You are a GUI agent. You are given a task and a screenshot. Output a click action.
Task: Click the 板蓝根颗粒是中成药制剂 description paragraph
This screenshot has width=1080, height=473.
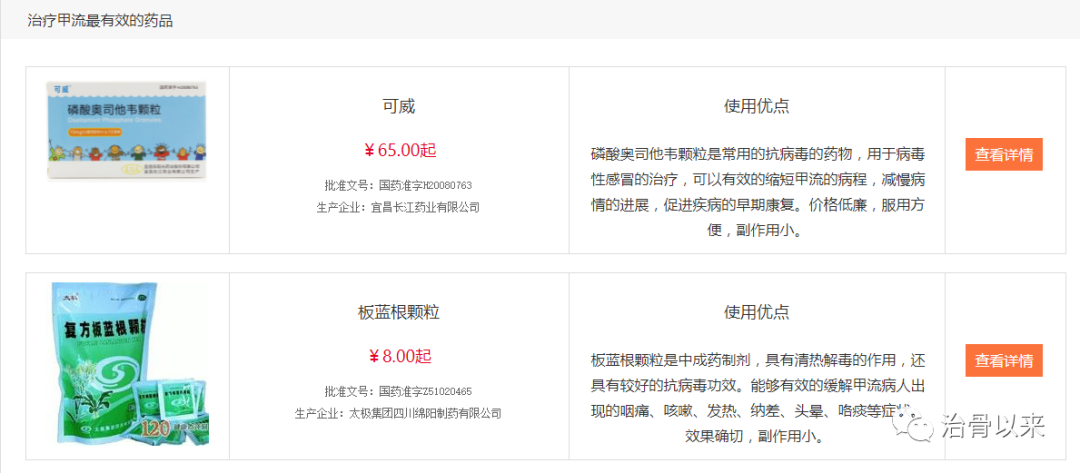[756, 399]
